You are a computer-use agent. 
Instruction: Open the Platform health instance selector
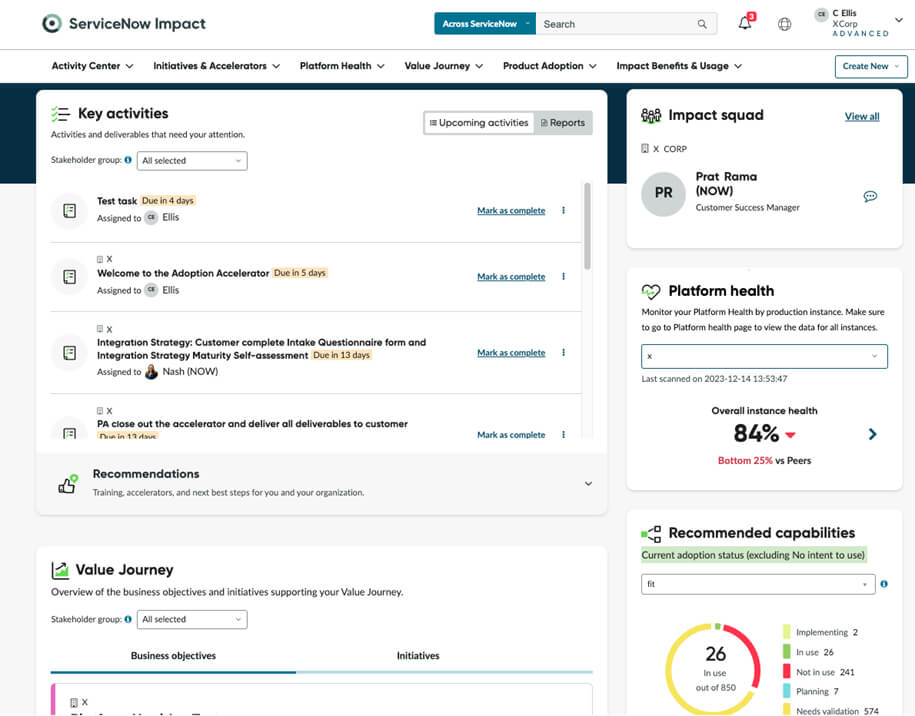click(763, 355)
